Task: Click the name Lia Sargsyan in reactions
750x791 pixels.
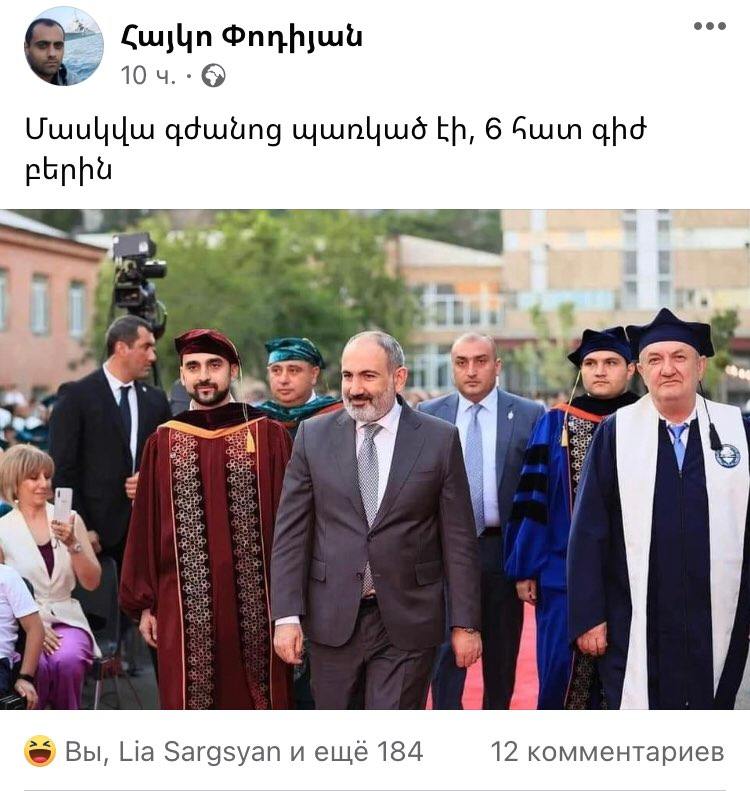Action: pos(199,752)
